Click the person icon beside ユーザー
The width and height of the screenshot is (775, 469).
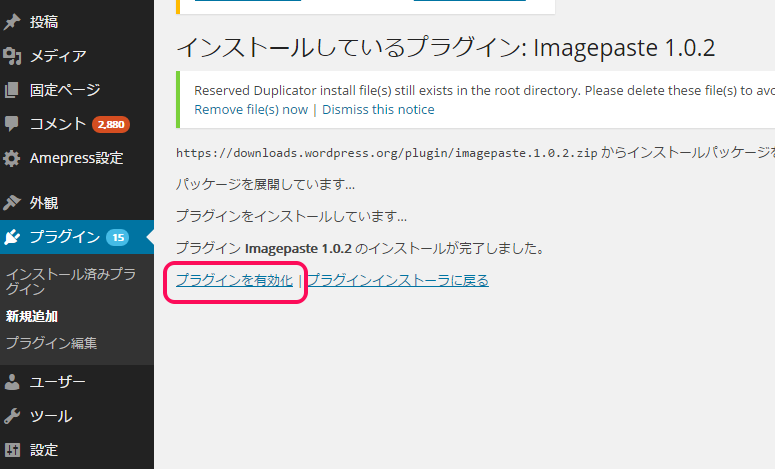12,382
